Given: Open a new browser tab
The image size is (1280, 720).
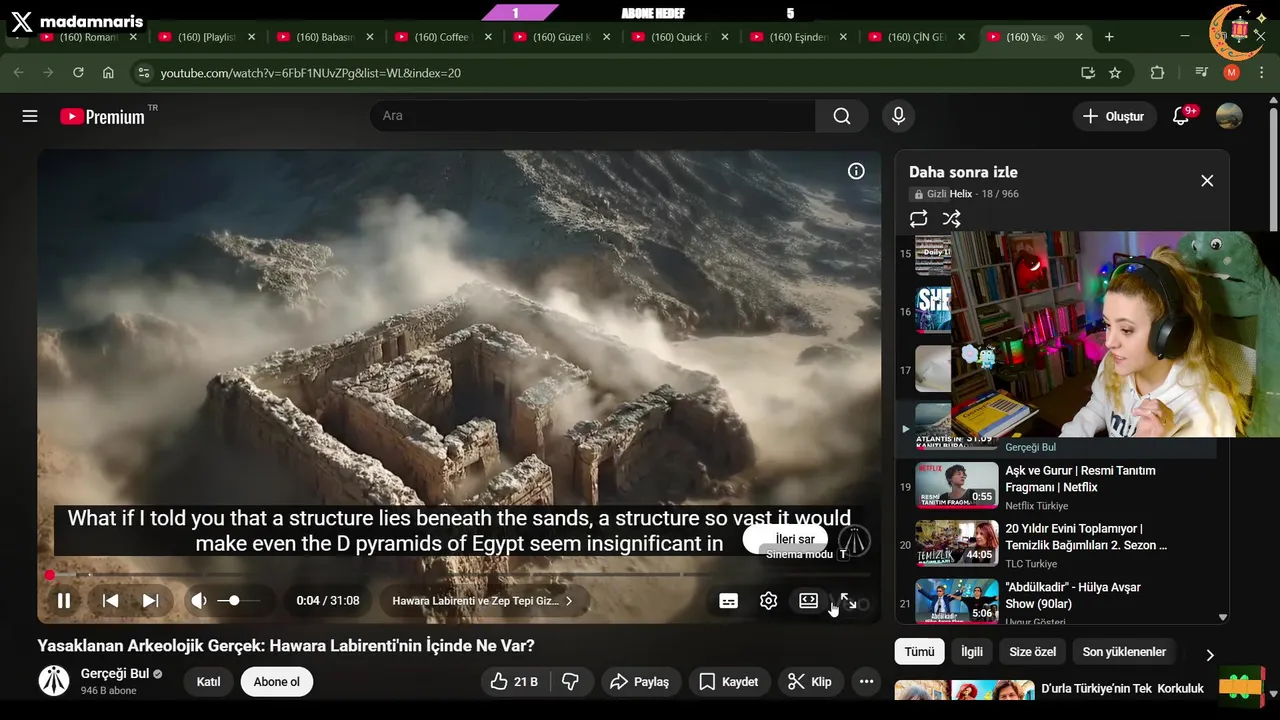Looking at the screenshot, I should (1109, 37).
